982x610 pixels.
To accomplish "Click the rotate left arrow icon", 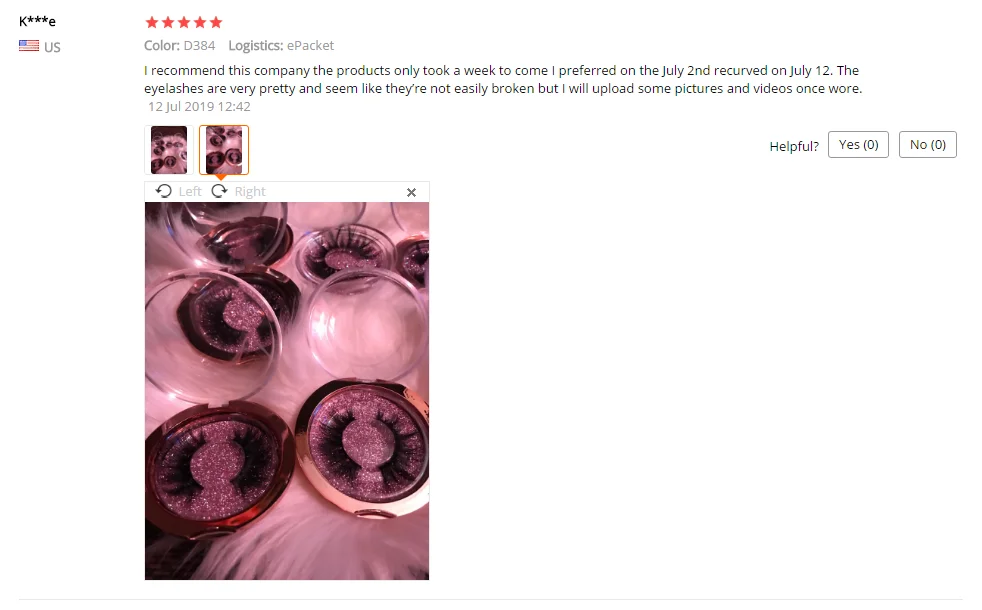I will point(163,191).
